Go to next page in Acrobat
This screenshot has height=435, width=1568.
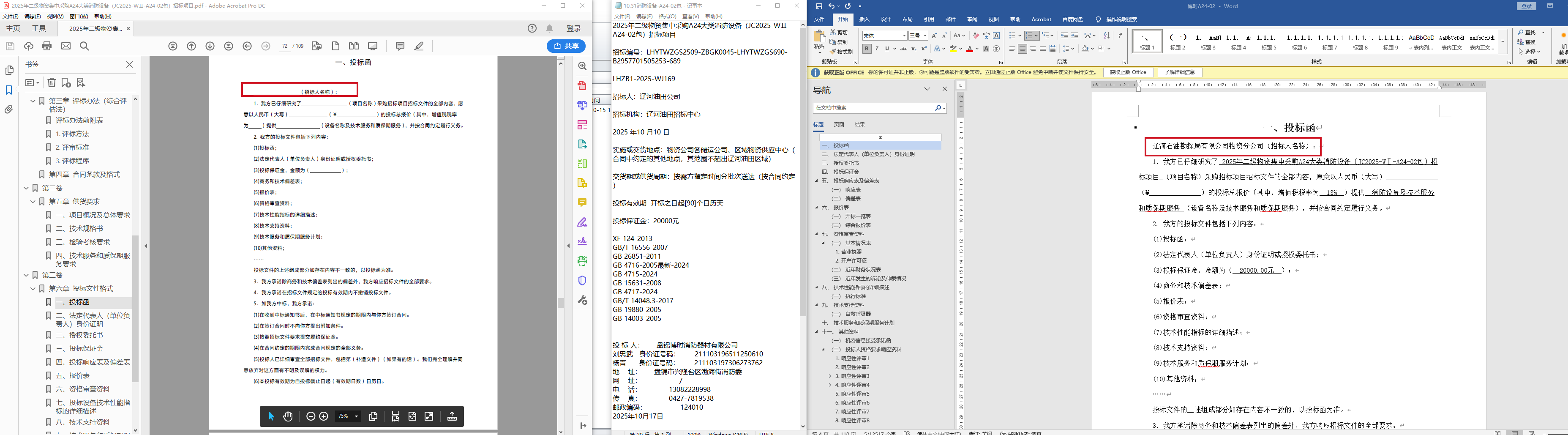(x=210, y=47)
